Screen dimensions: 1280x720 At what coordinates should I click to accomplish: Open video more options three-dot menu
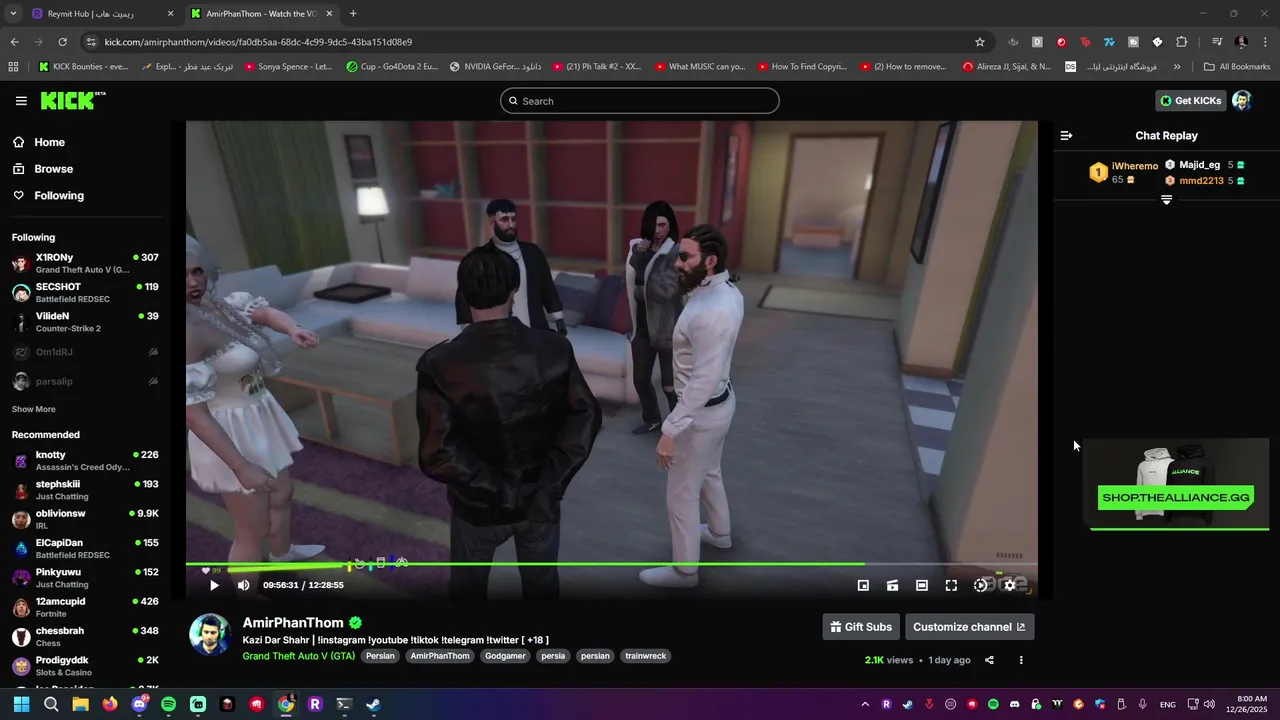(x=1021, y=660)
